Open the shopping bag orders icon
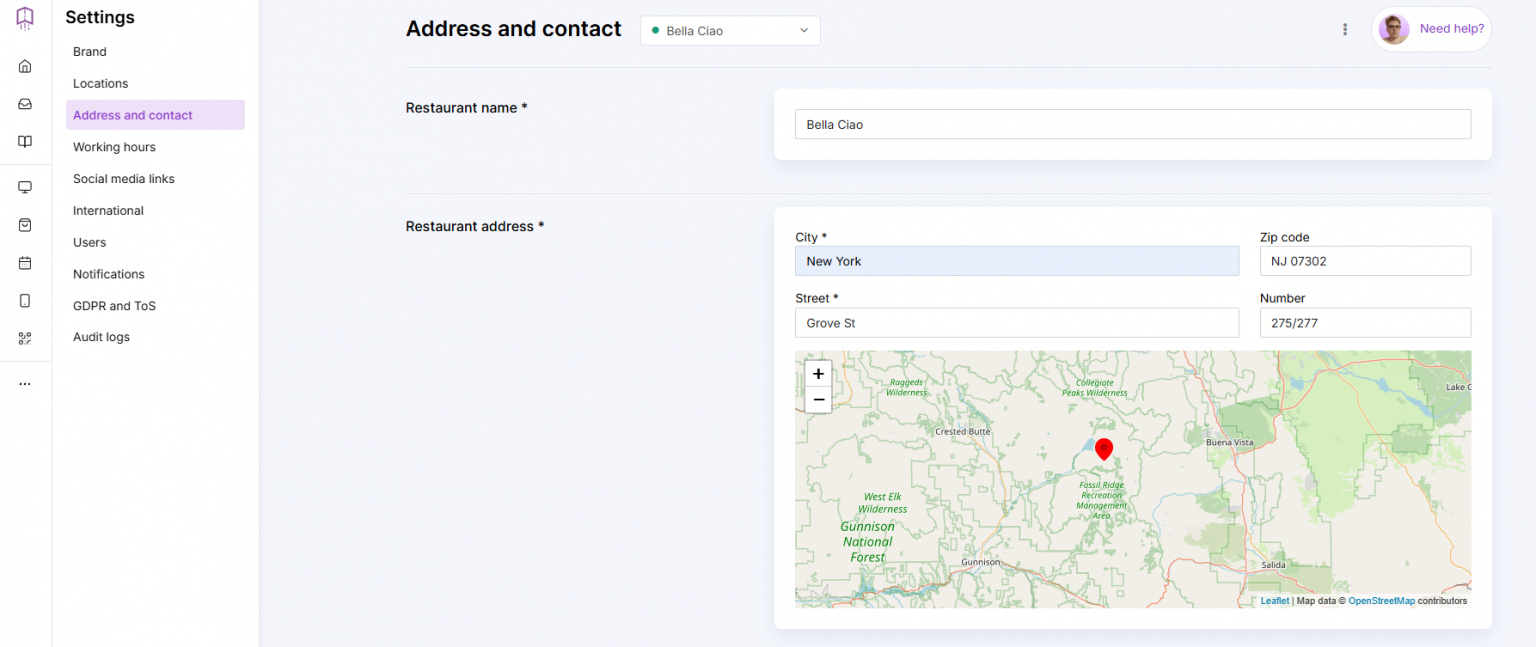The image size is (1536, 647). click(x=25, y=225)
